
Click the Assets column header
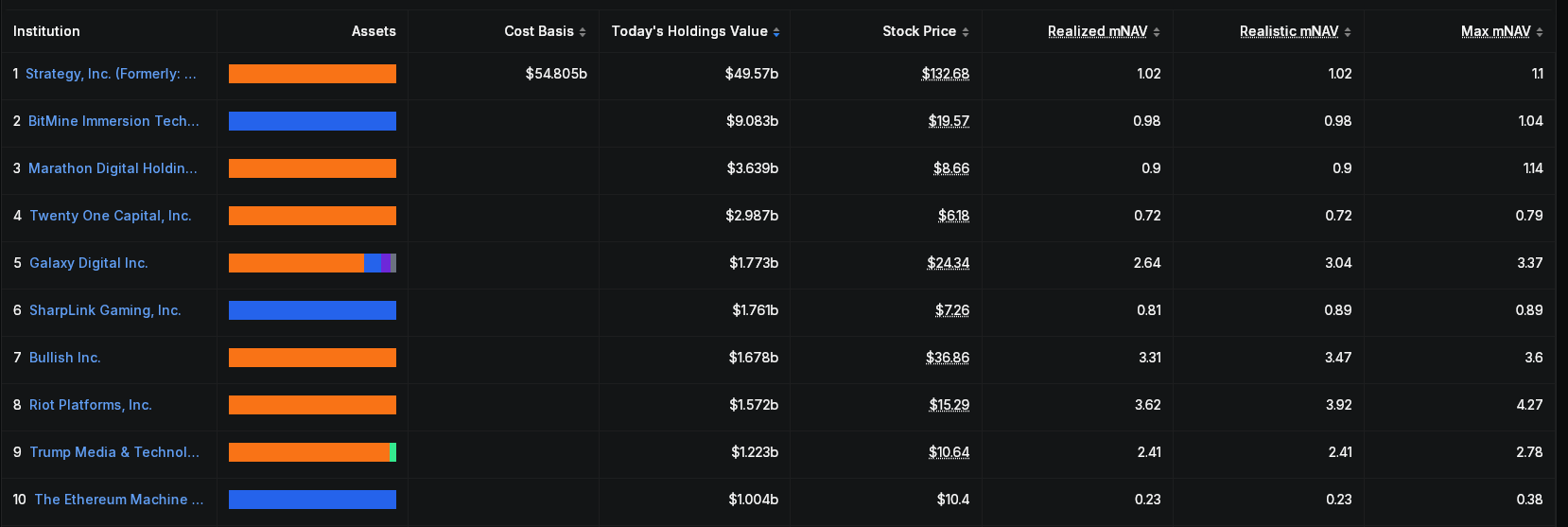coord(374,31)
